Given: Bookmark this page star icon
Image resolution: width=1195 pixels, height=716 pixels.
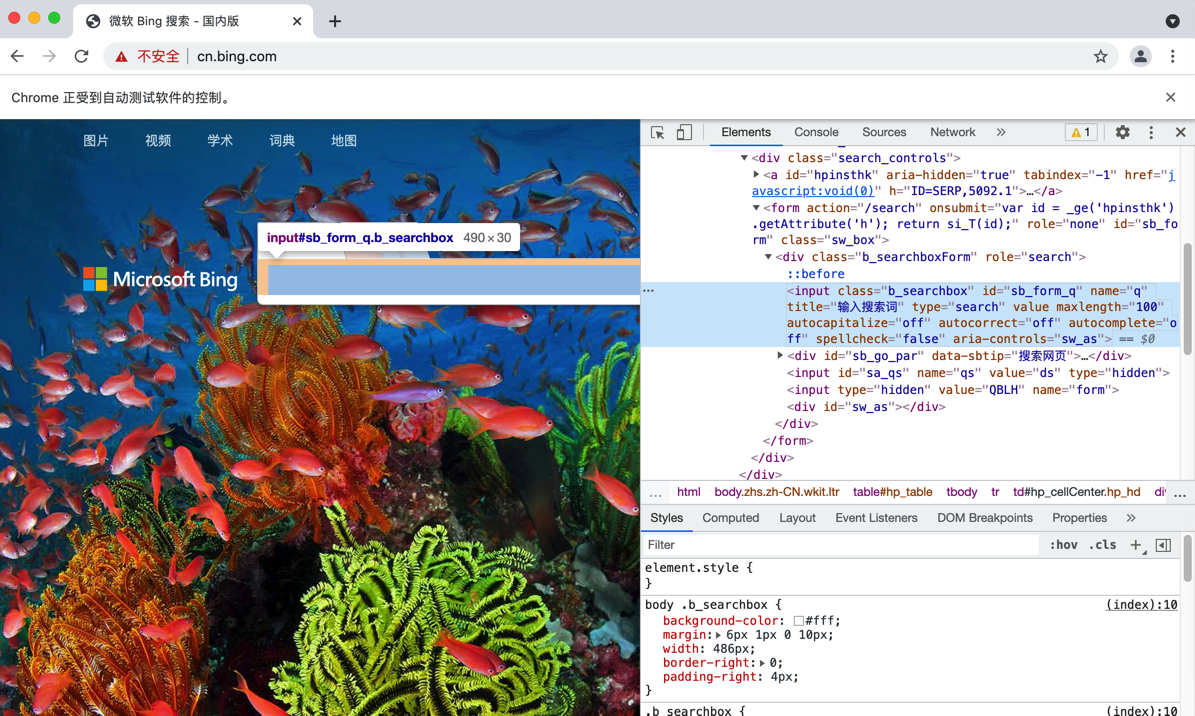Looking at the screenshot, I should pos(1100,56).
